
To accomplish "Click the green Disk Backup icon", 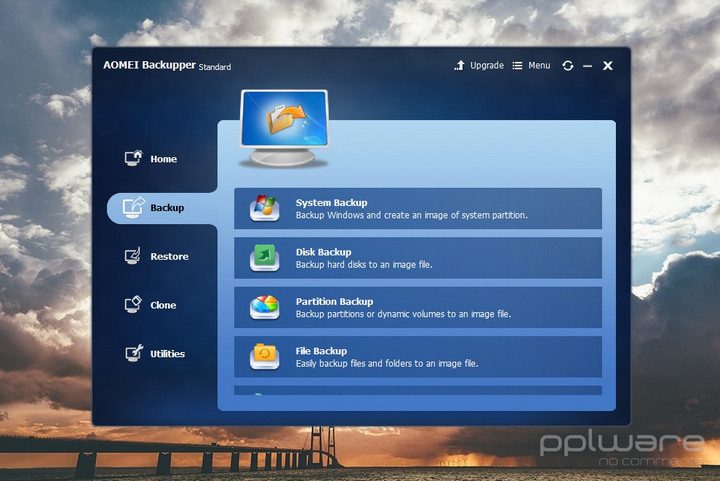I will coord(265,258).
